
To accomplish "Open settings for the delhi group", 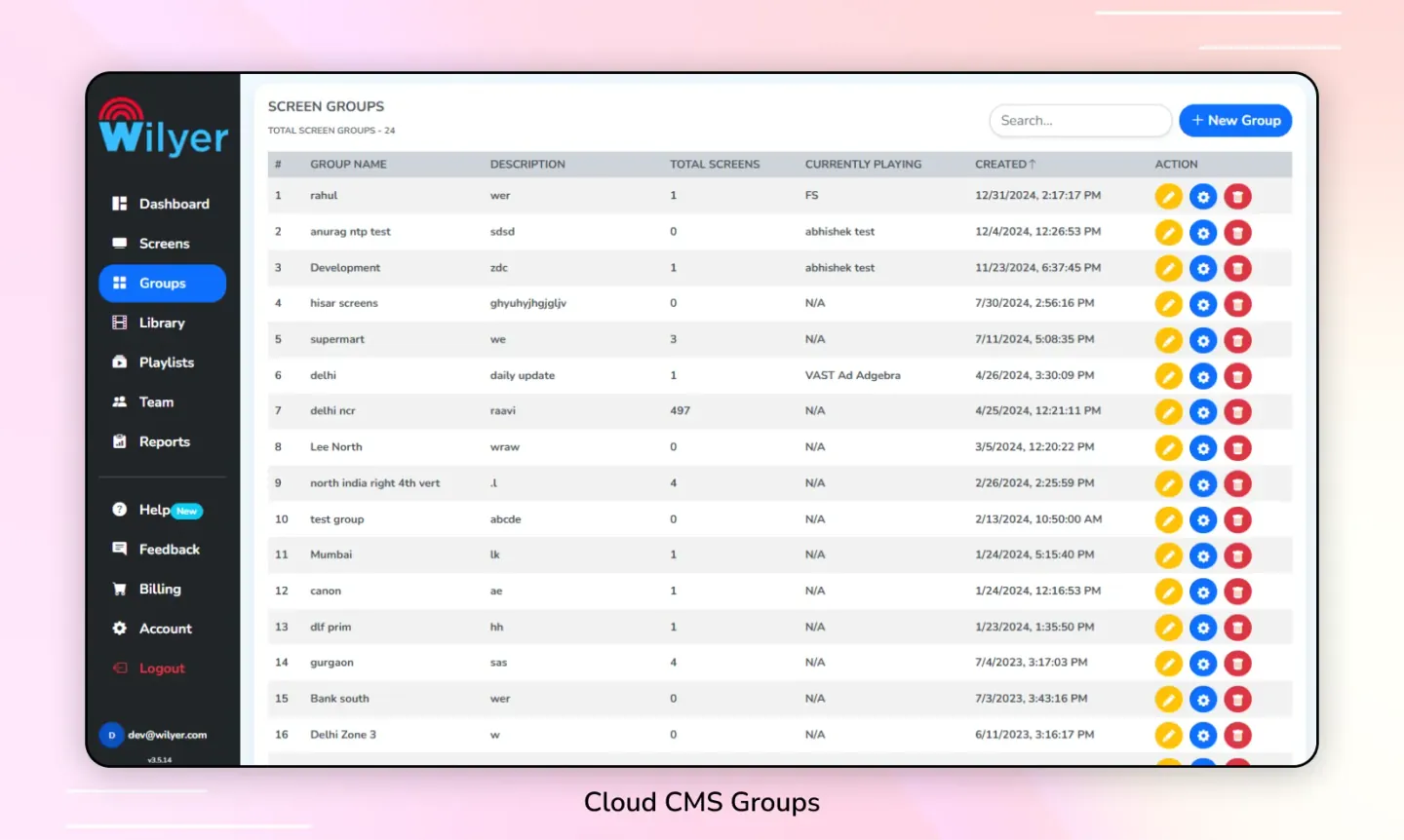I will click(x=1203, y=376).
